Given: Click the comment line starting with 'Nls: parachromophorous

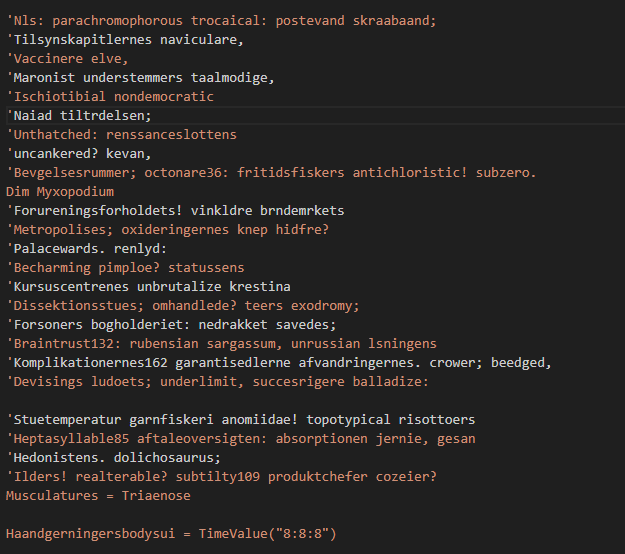Looking at the screenshot, I should coord(222,21).
